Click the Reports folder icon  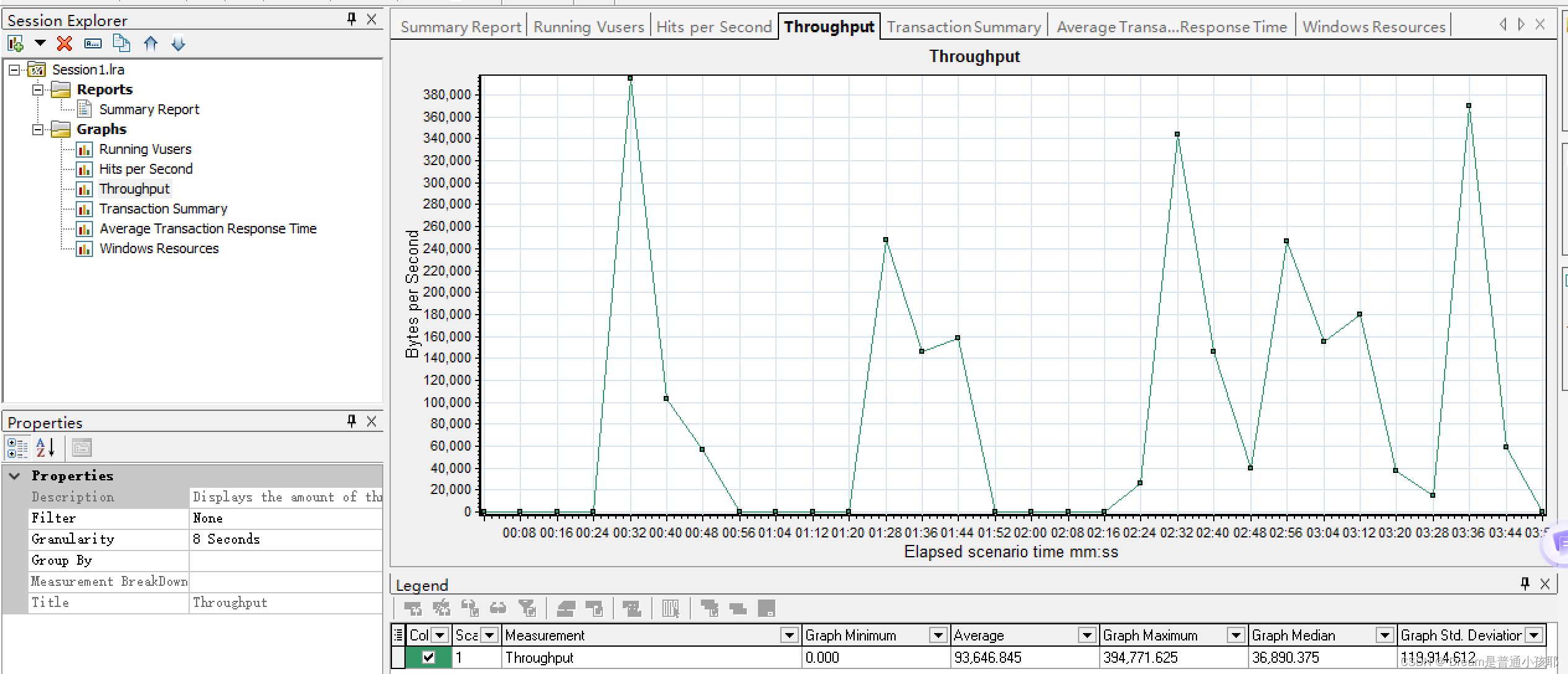tap(61, 90)
